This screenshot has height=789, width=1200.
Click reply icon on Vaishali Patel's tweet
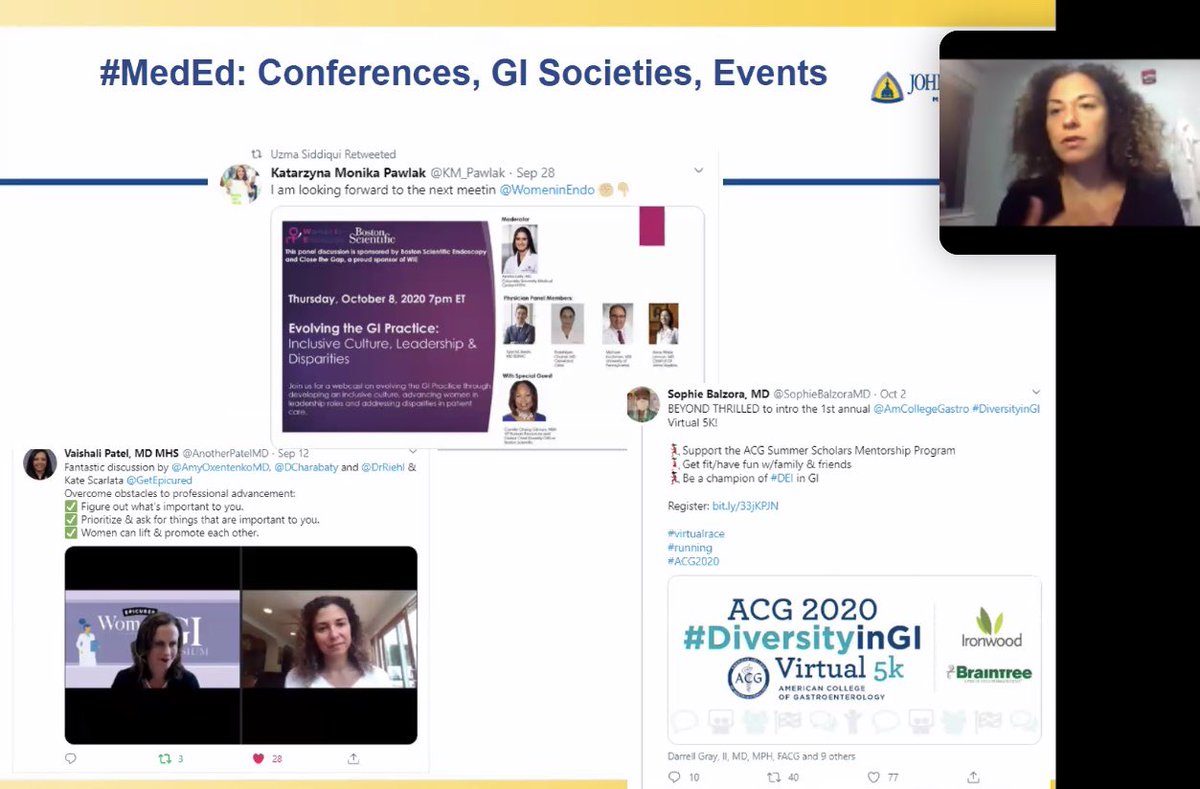(70, 759)
